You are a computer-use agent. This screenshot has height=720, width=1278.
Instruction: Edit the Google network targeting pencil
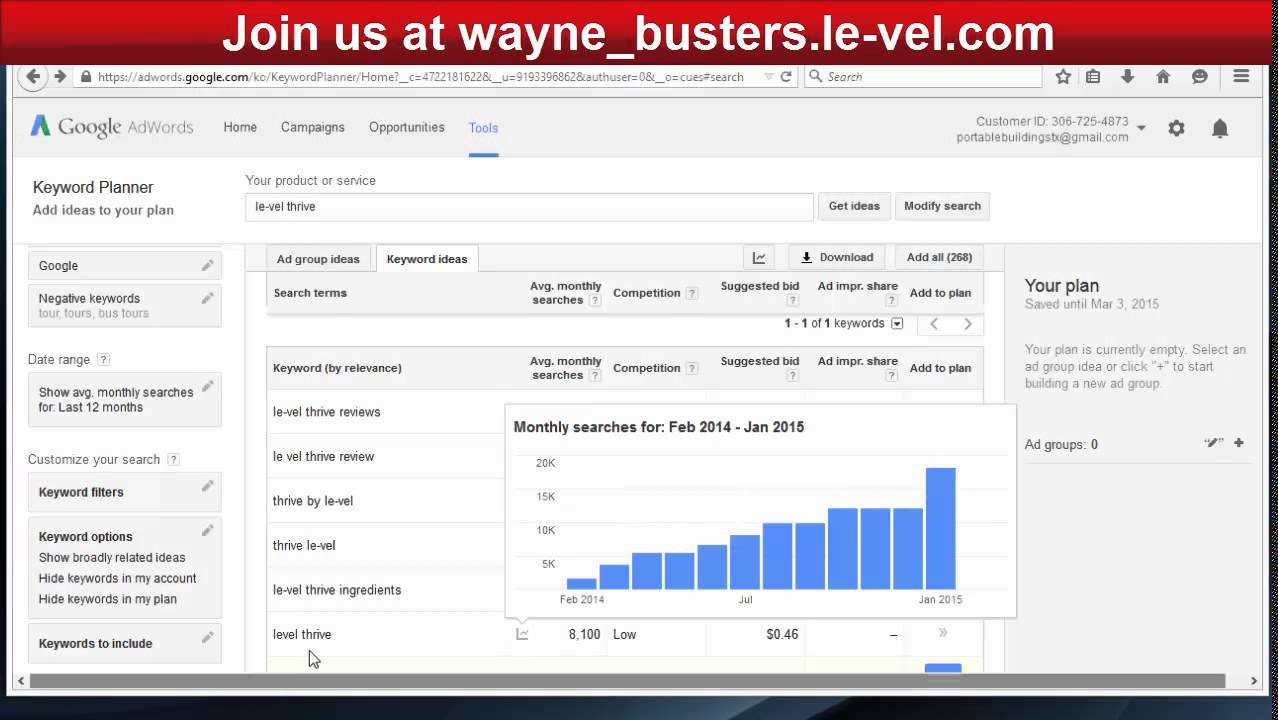click(x=207, y=265)
